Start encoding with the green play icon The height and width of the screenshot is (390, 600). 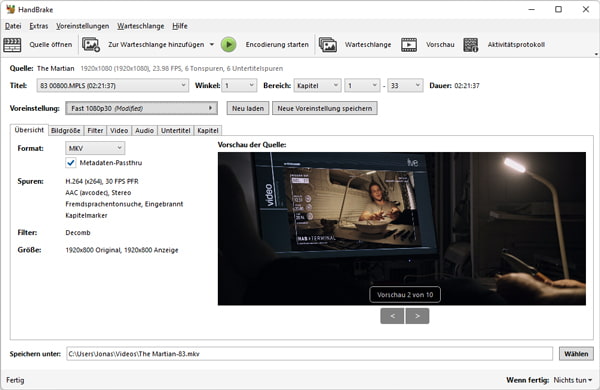click(228, 45)
